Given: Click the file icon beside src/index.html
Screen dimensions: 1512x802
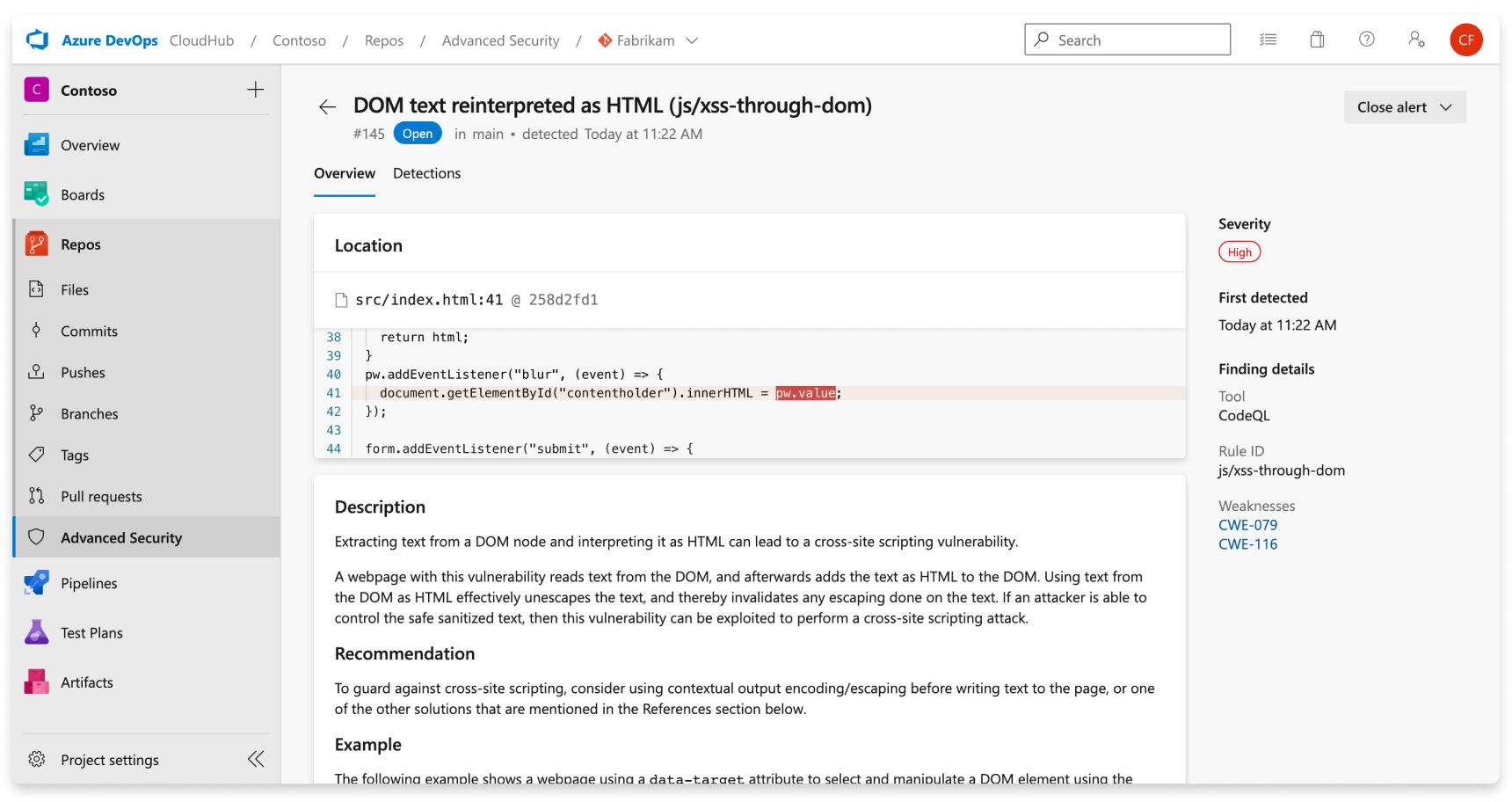Looking at the screenshot, I should coord(341,300).
